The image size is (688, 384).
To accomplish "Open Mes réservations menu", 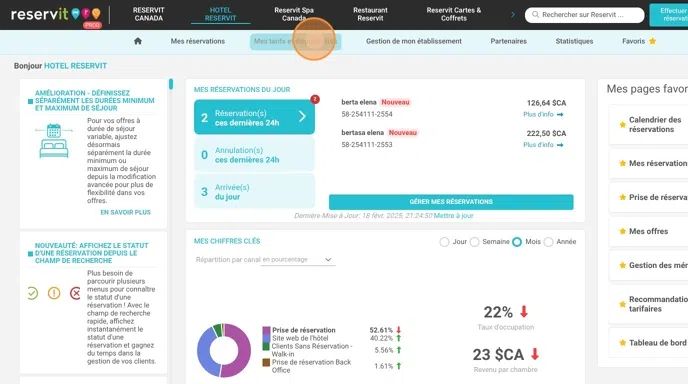I will click(x=198, y=41).
